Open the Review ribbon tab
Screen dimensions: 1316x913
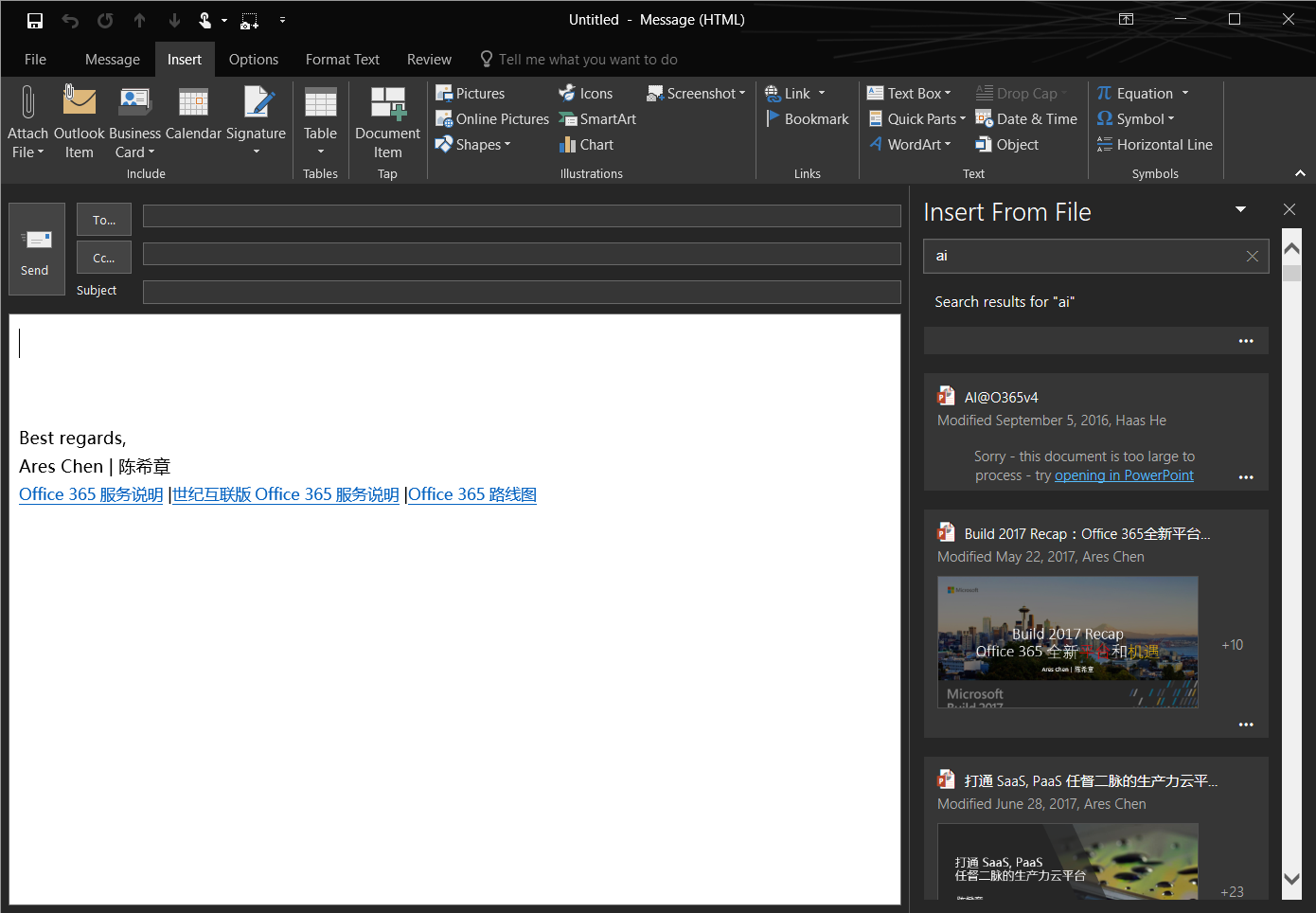tap(429, 59)
